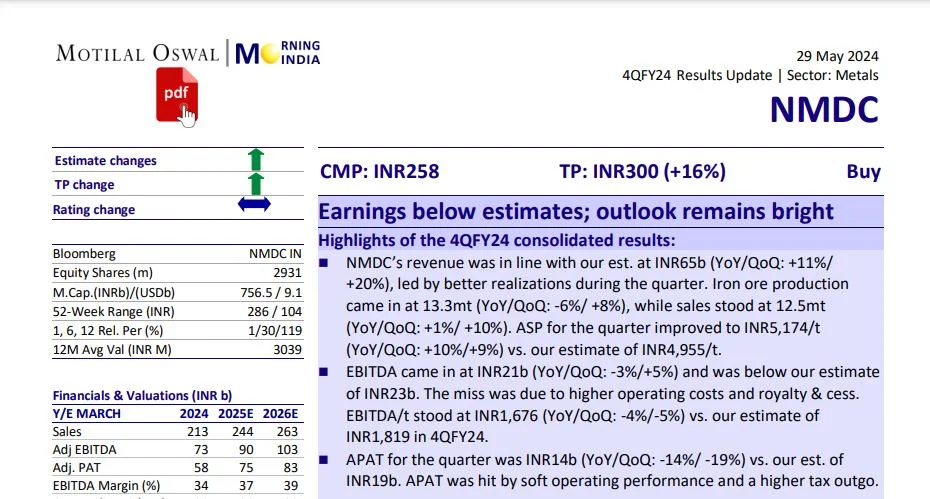Click the 'Y/E MARCH' column header
Viewport: 930px width, 499px height.
pyautogui.click(x=87, y=414)
